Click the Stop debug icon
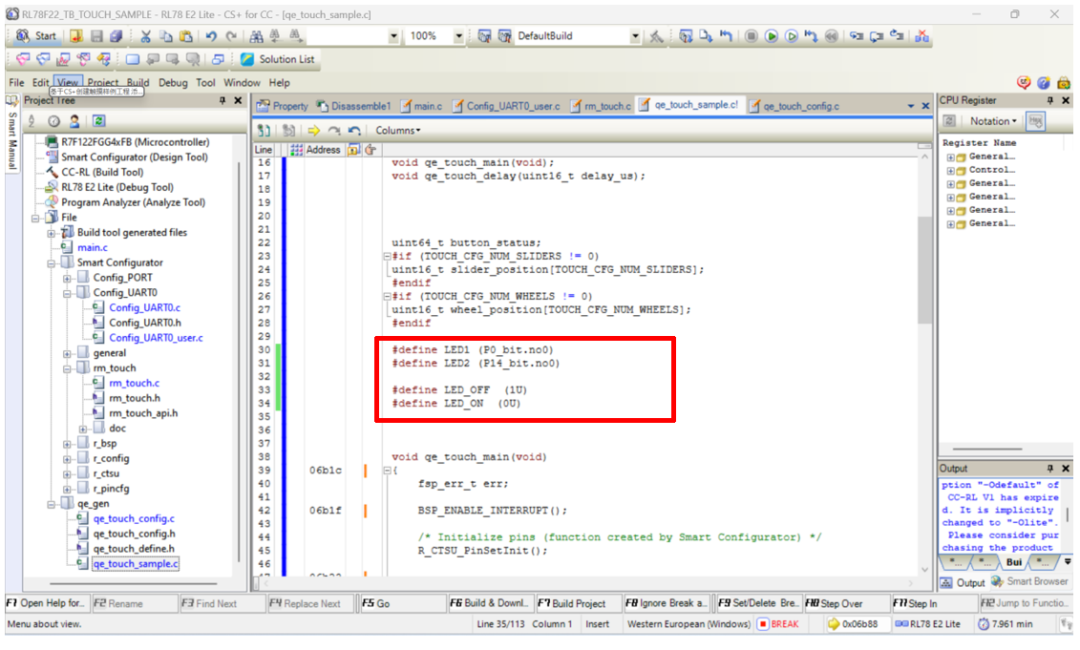Screen dimensions: 1080x650 751,36
